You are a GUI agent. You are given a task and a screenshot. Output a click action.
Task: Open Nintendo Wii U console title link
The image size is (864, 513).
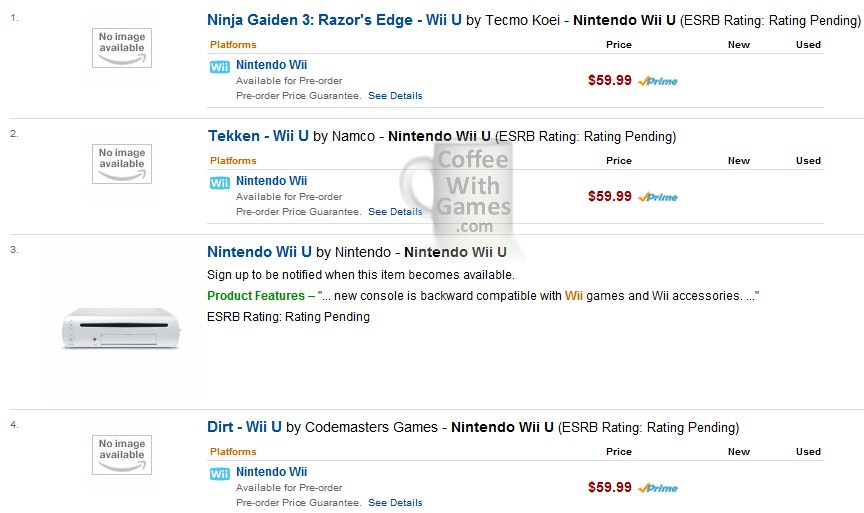click(x=260, y=252)
